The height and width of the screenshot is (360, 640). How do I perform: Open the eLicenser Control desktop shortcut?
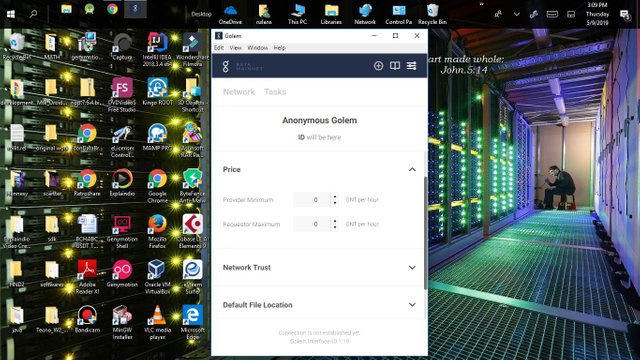pos(122,140)
